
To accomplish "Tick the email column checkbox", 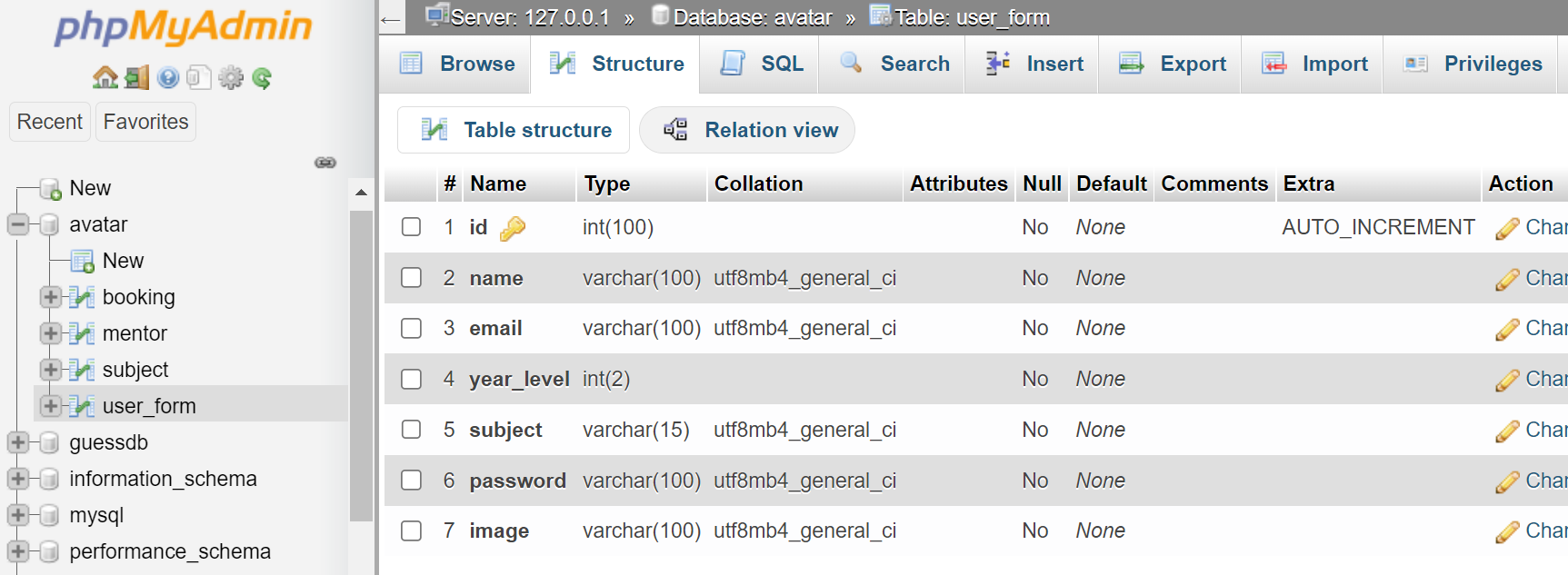I will click(412, 328).
